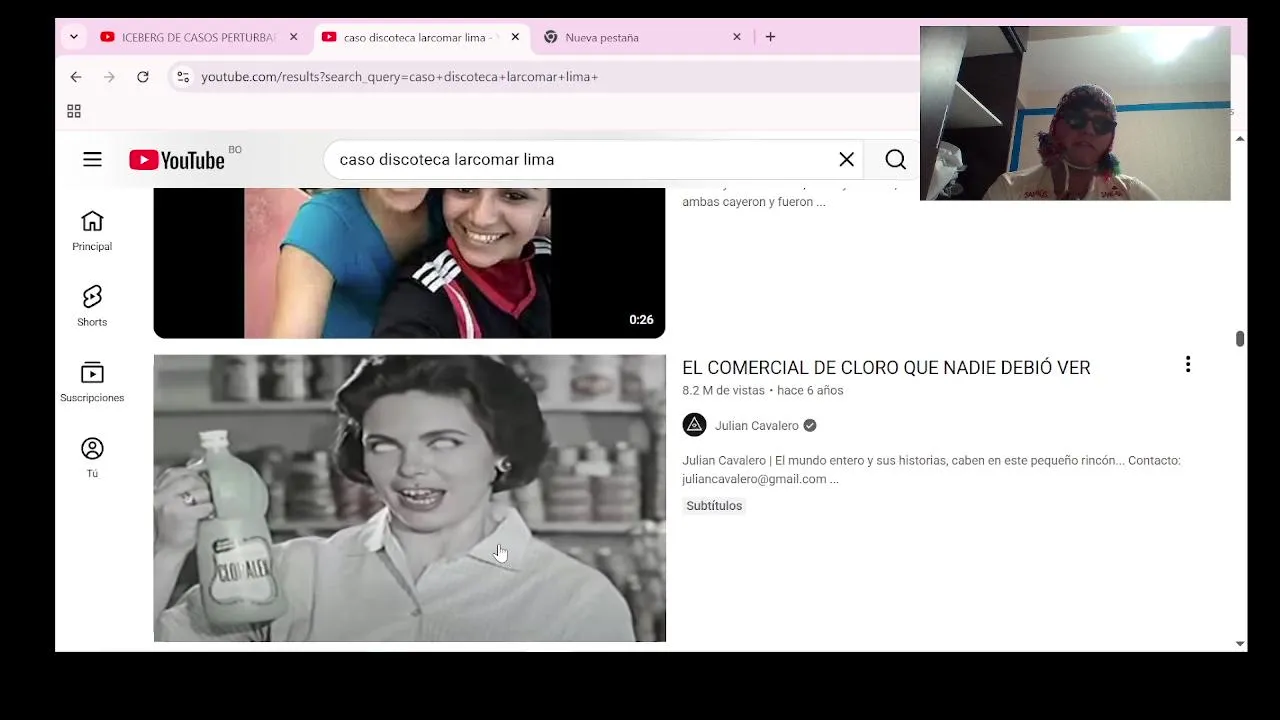The height and width of the screenshot is (720, 1280).
Task: Click the page scrollbar thumb
Action: [x=1240, y=339]
